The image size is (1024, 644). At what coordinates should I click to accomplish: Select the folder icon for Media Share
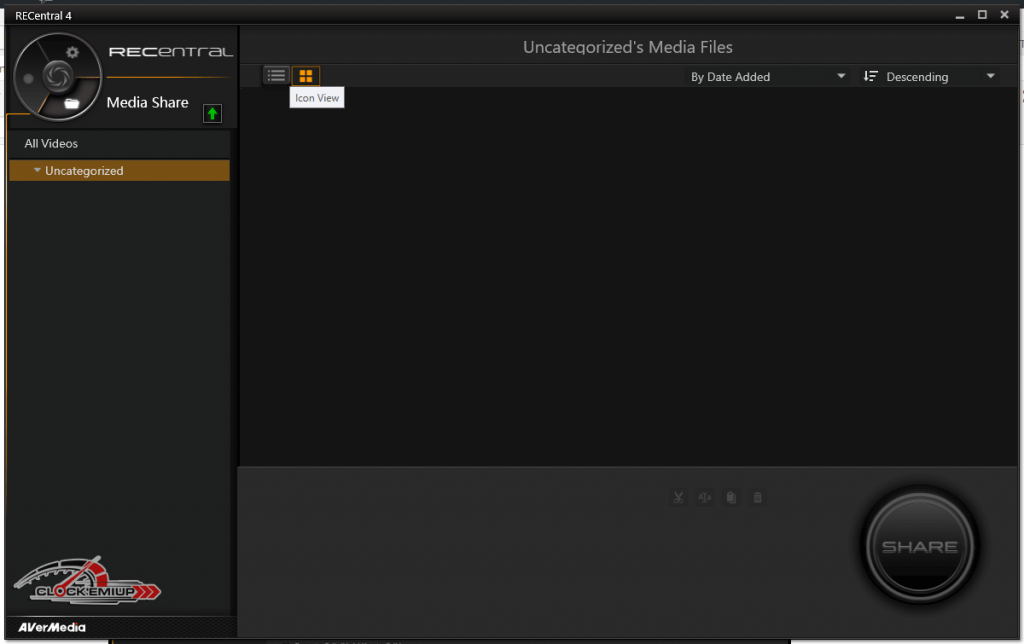pos(72,103)
